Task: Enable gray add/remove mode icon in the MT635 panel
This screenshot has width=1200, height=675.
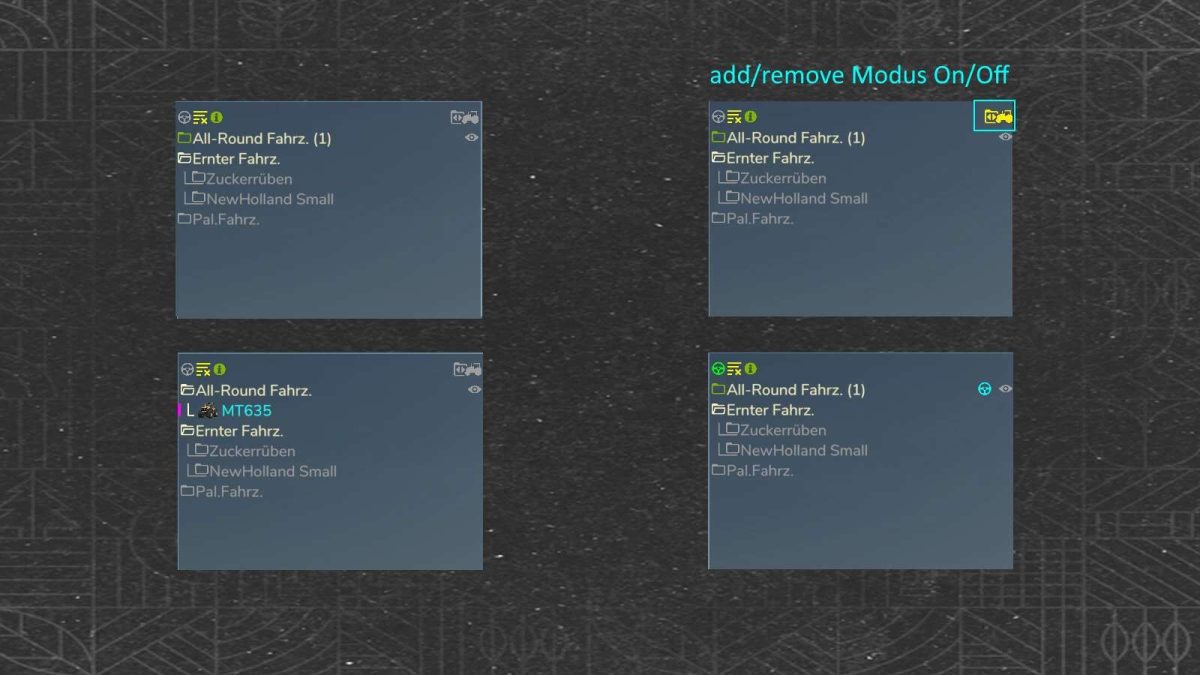Action: [467, 369]
